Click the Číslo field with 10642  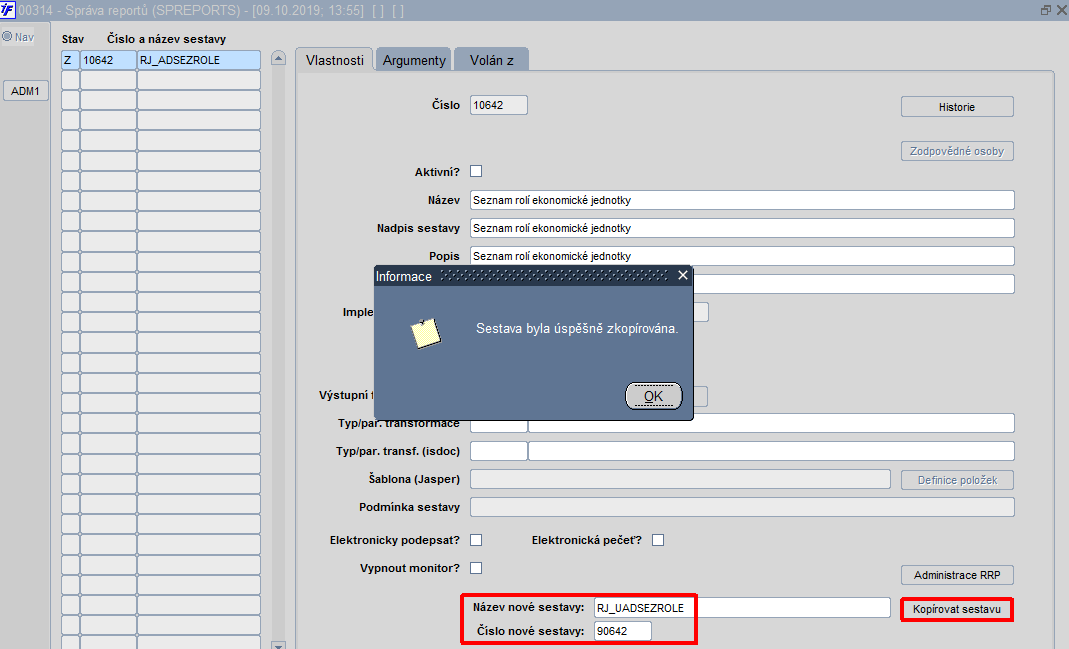click(498, 105)
